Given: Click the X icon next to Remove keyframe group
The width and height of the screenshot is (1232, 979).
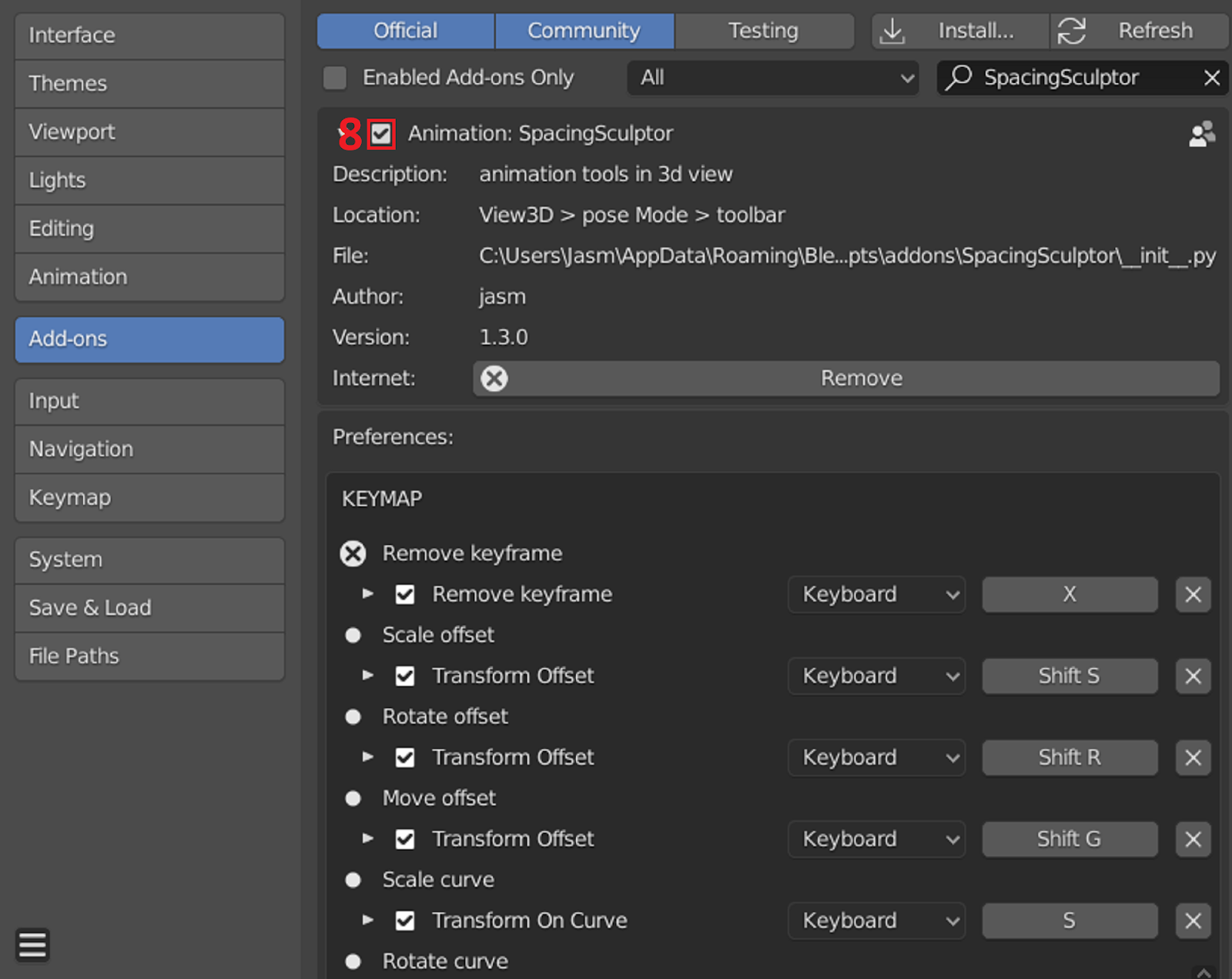Looking at the screenshot, I should click(x=353, y=553).
